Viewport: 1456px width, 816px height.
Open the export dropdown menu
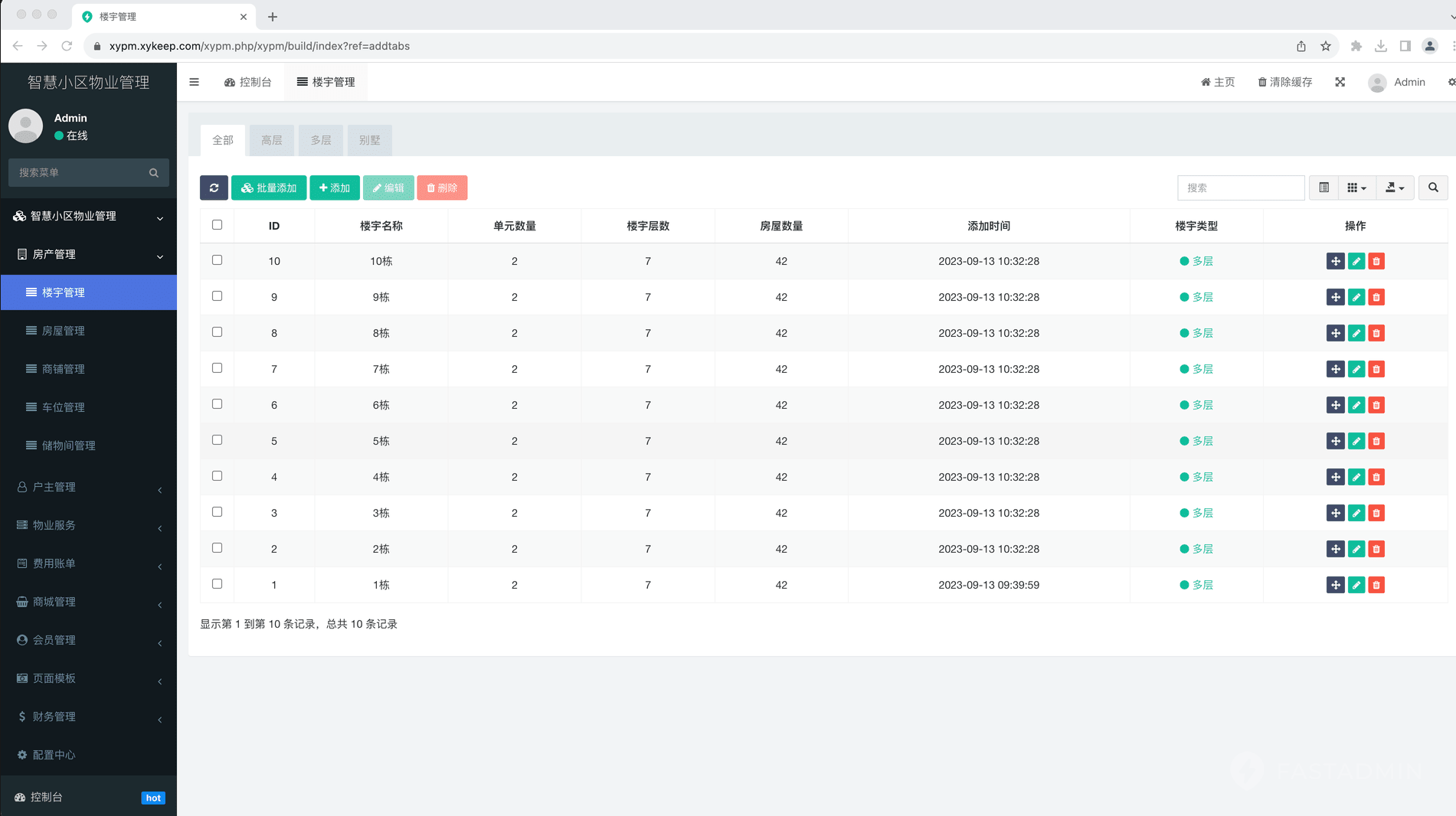pos(1395,188)
